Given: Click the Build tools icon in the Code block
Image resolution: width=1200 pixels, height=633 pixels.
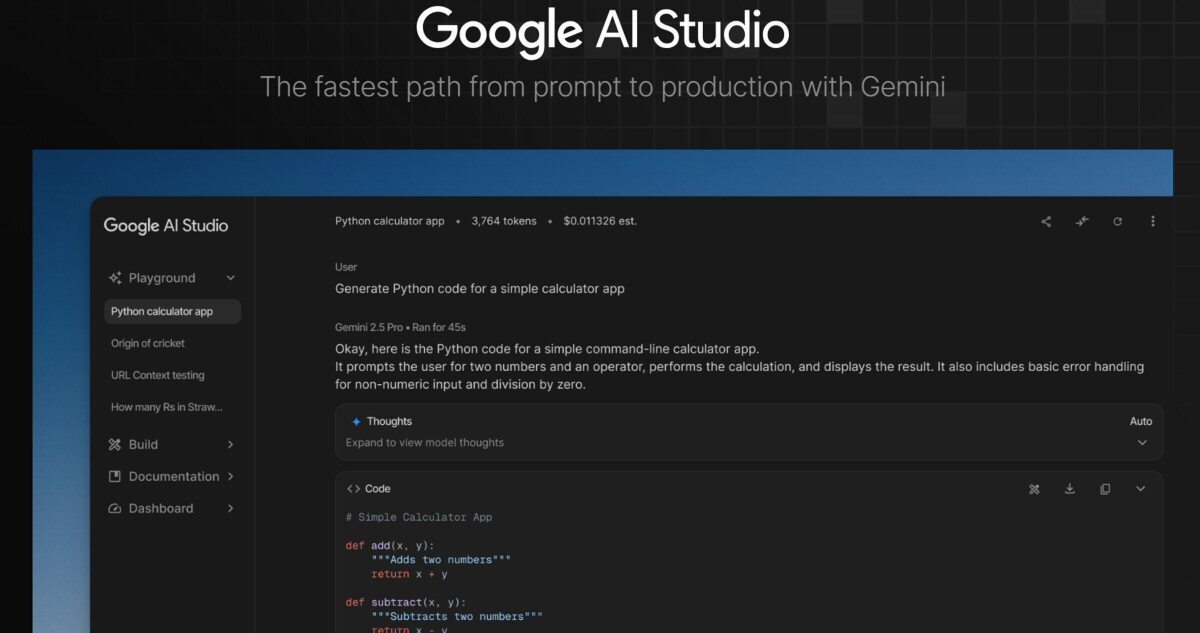Looking at the screenshot, I should click(1035, 489).
